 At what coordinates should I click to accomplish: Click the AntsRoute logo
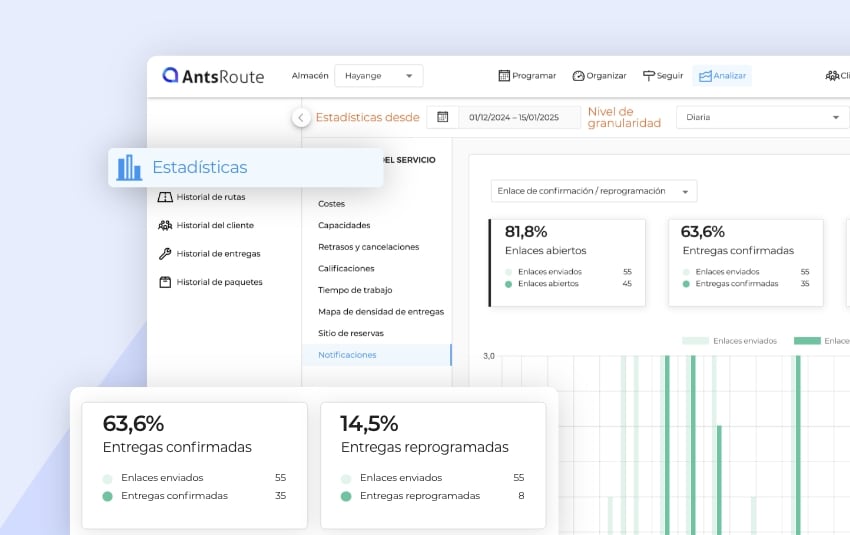pos(214,76)
